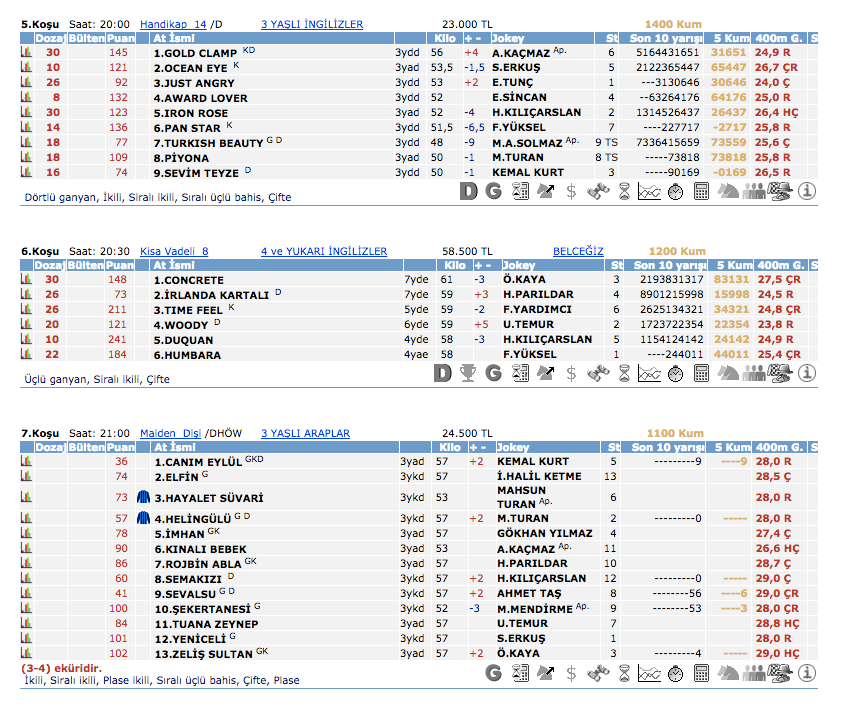Screen dimensions: 863x707
Task: Click the bar chart icon beside GOLD CLAMP
Action: (27, 52)
